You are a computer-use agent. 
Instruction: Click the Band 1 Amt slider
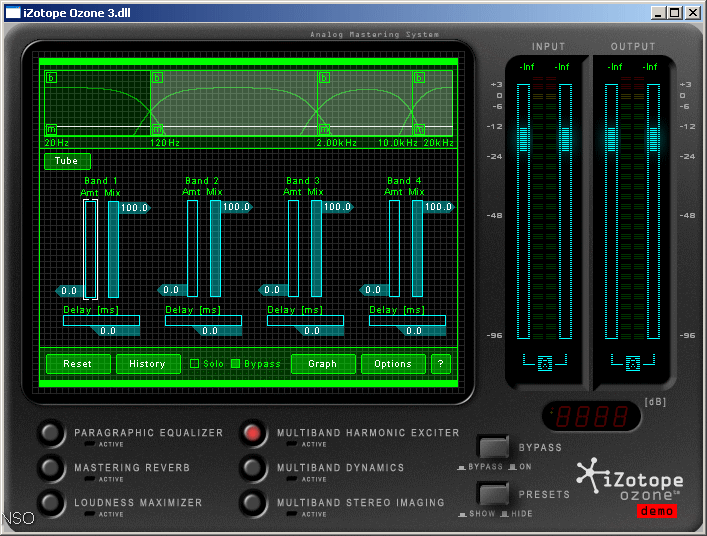pos(91,249)
